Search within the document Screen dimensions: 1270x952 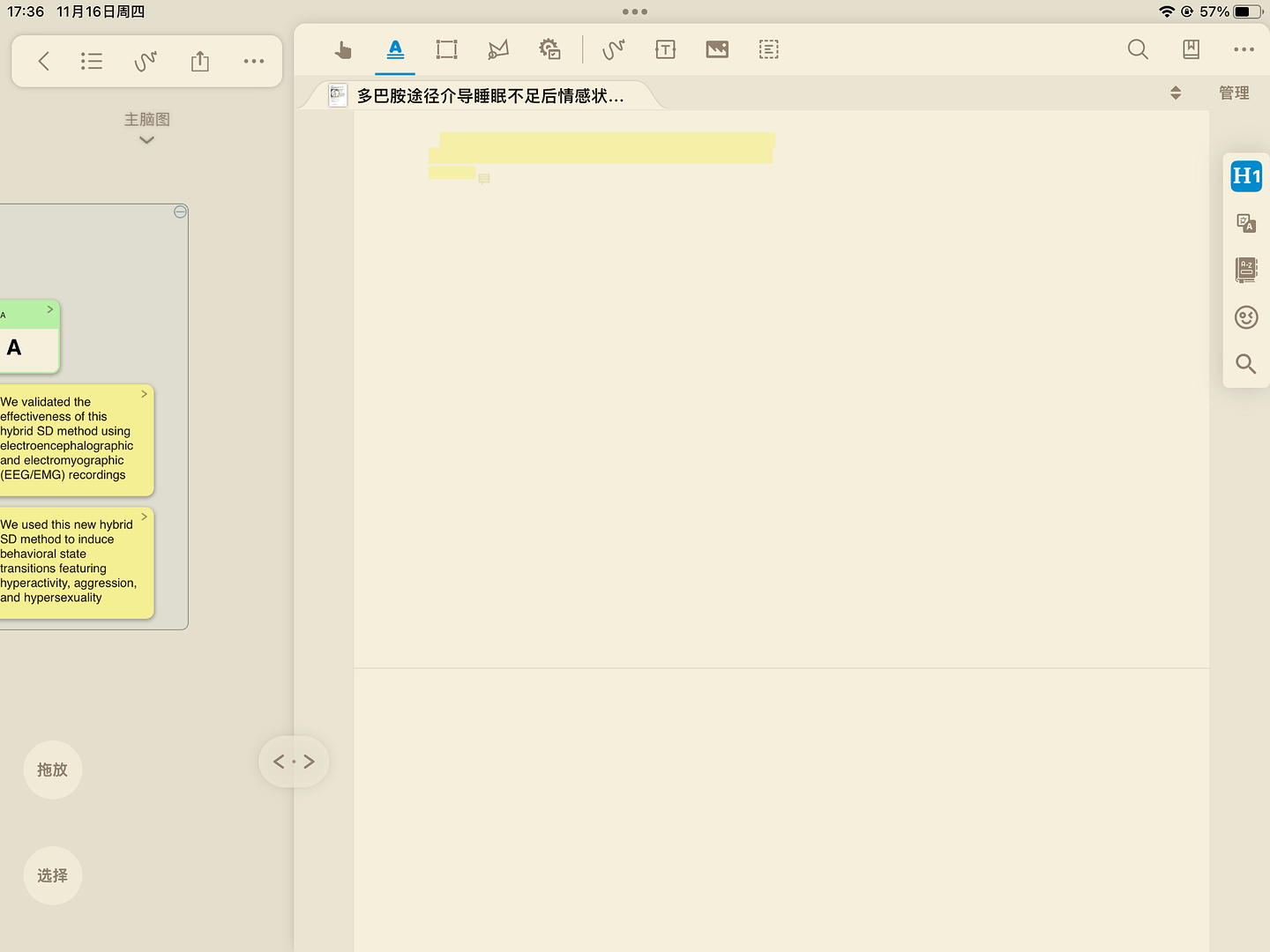(x=1139, y=49)
